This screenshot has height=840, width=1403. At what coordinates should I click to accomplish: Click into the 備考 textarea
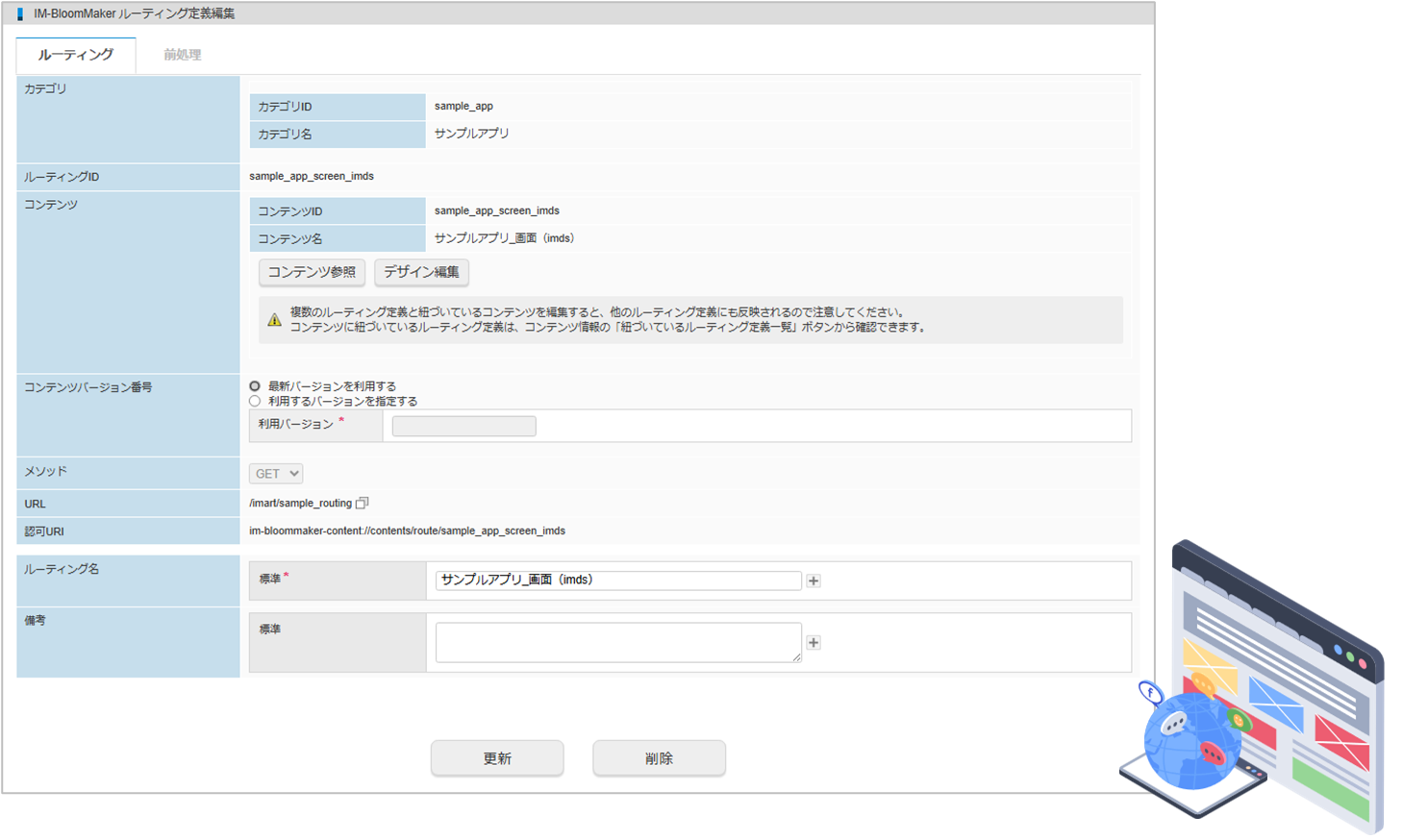(617, 642)
